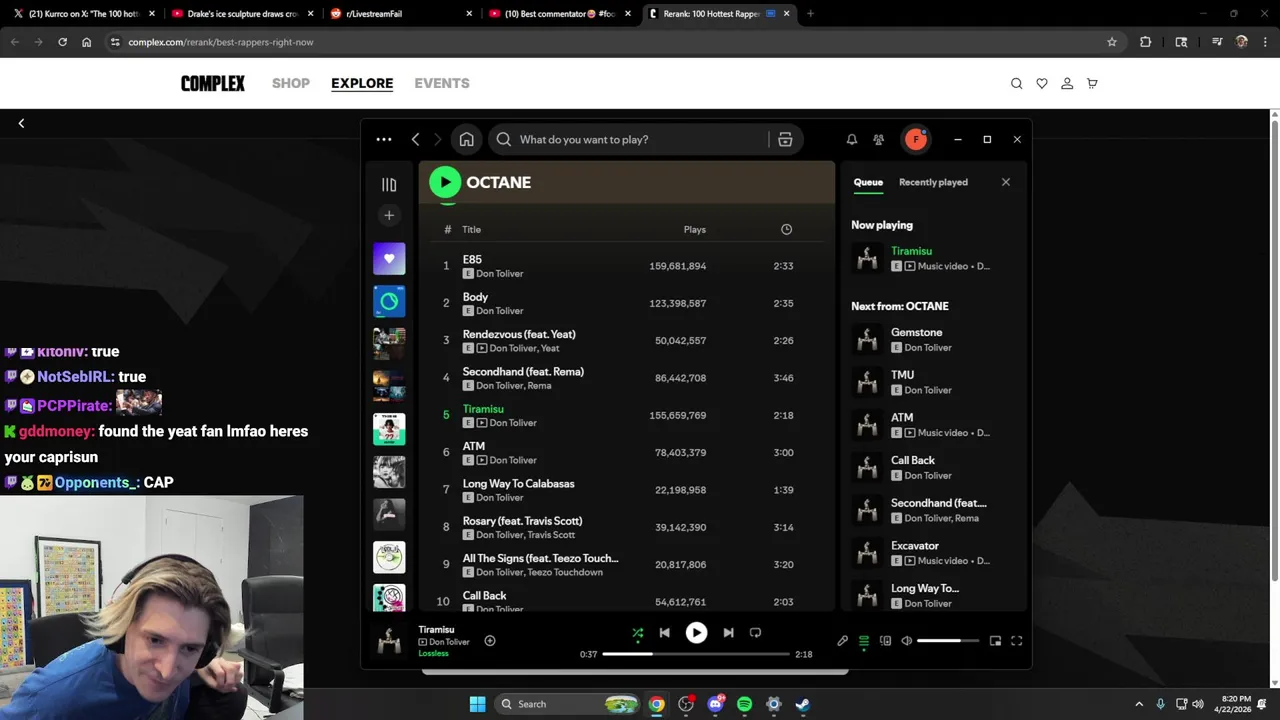Open Rema artist link under Secondhand
The image size is (1280, 720).
pyautogui.click(x=539, y=386)
